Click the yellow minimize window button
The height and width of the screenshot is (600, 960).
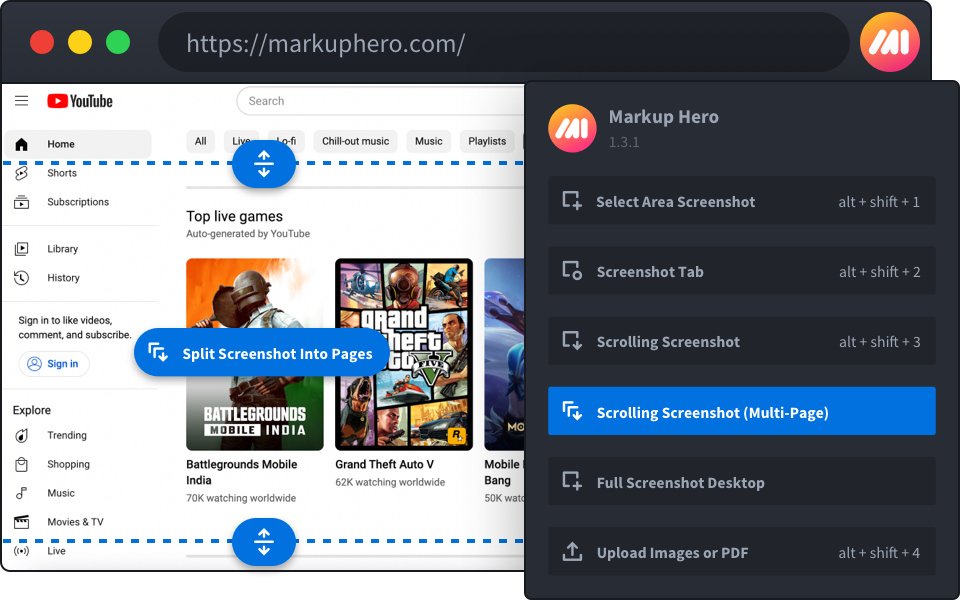coord(80,42)
